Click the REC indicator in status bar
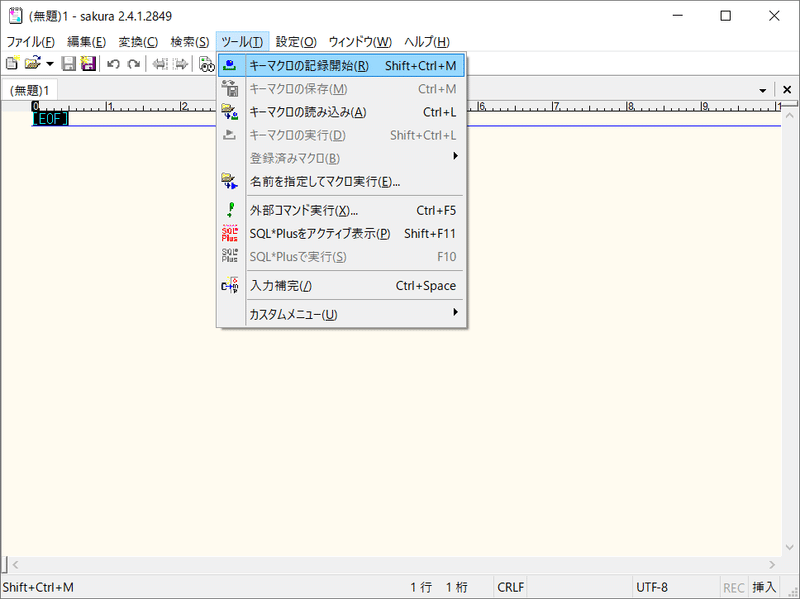Screen dimensions: 800x599 point(733,587)
